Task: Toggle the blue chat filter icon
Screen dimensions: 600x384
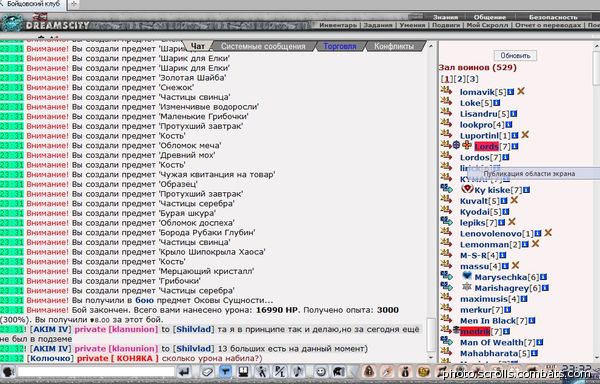Action: click(225, 372)
